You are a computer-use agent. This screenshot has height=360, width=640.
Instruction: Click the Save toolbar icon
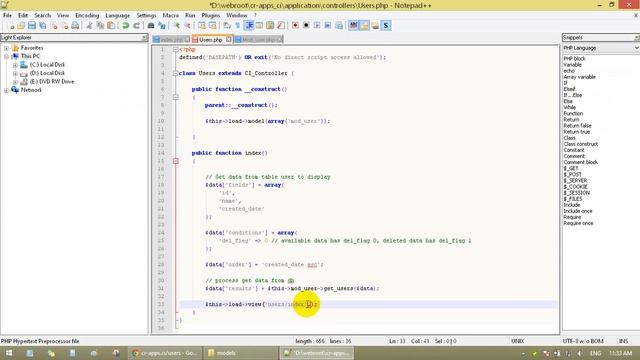click(32, 26)
